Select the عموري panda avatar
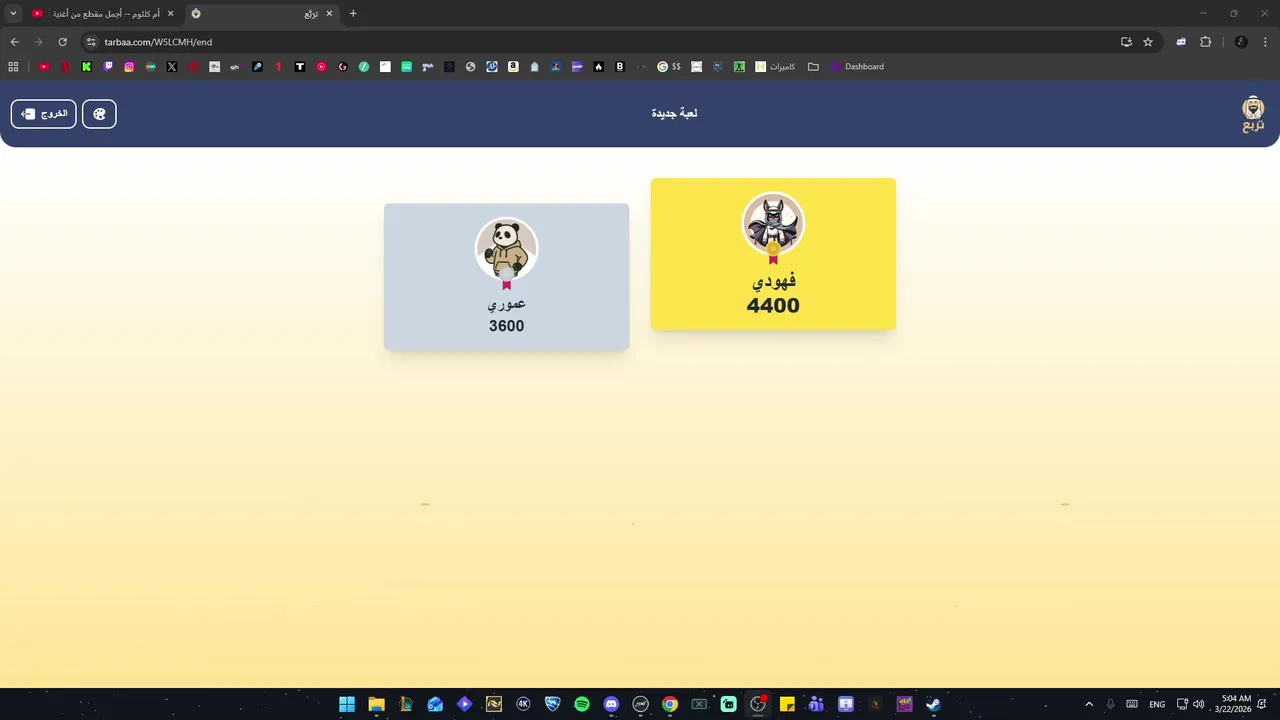The width and height of the screenshot is (1280, 720). tap(506, 249)
